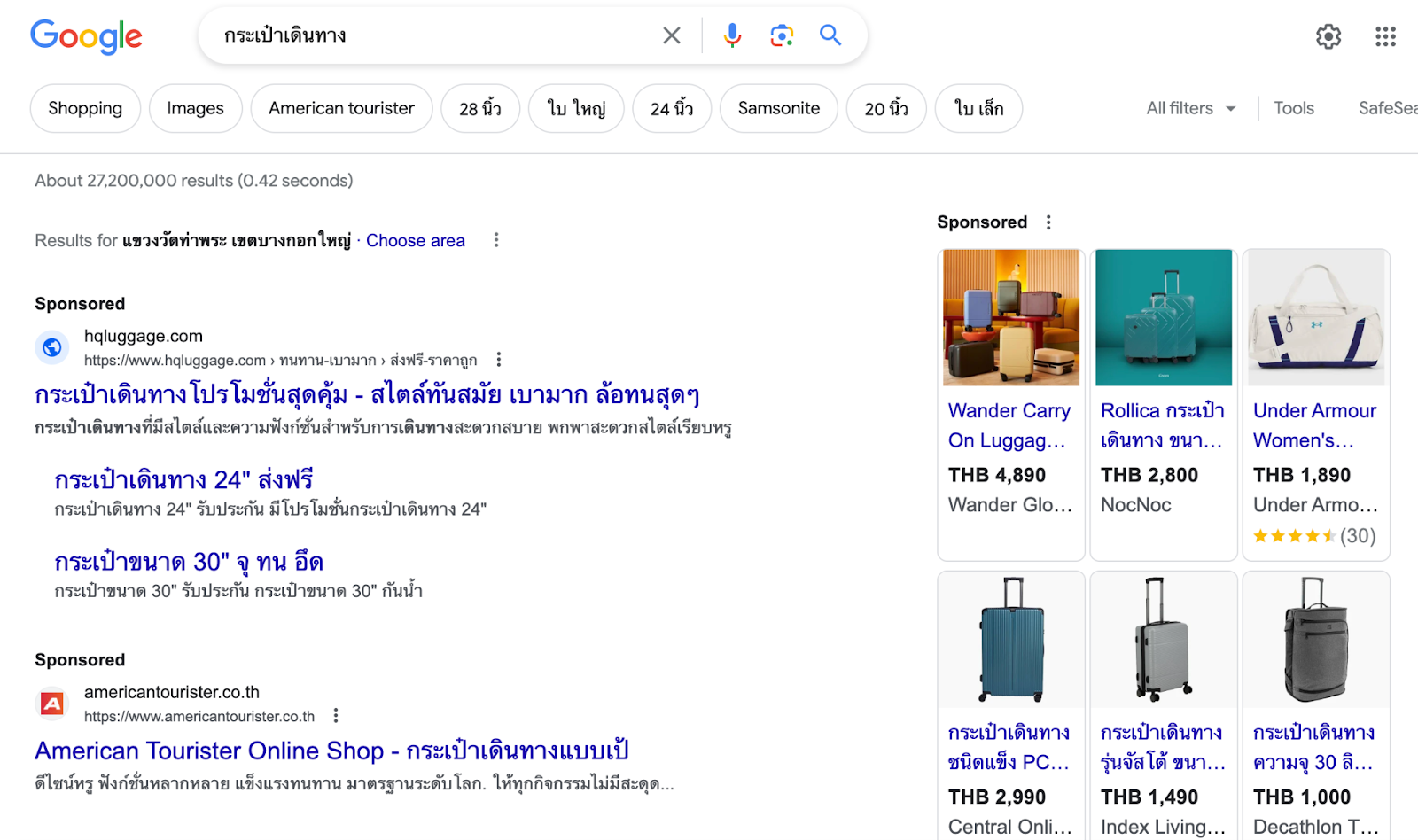Open Google Lens image search icon
The image size is (1418, 840).
pos(782,35)
